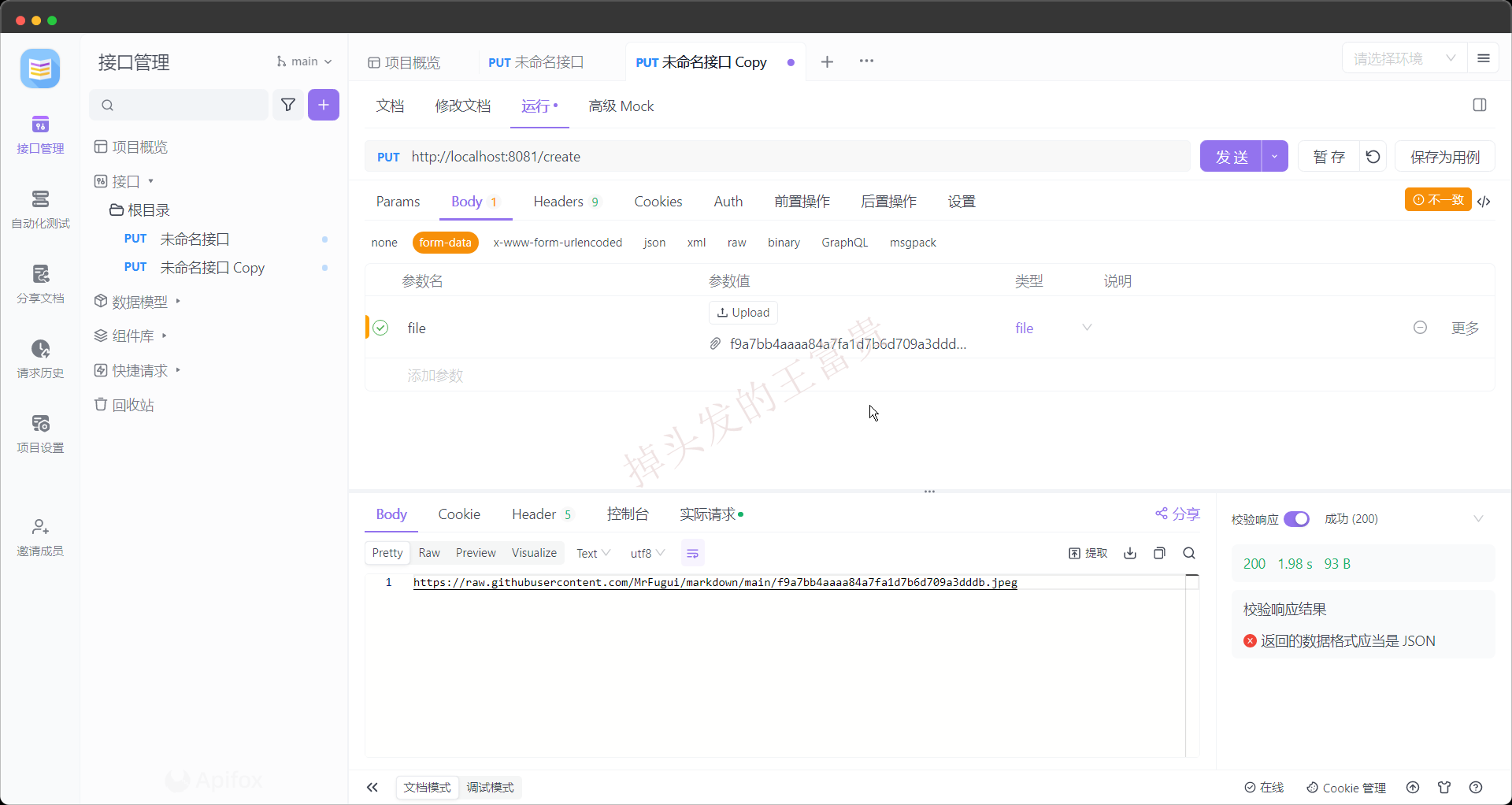
Task: Switch to the 文档 tab
Action: 390,106
